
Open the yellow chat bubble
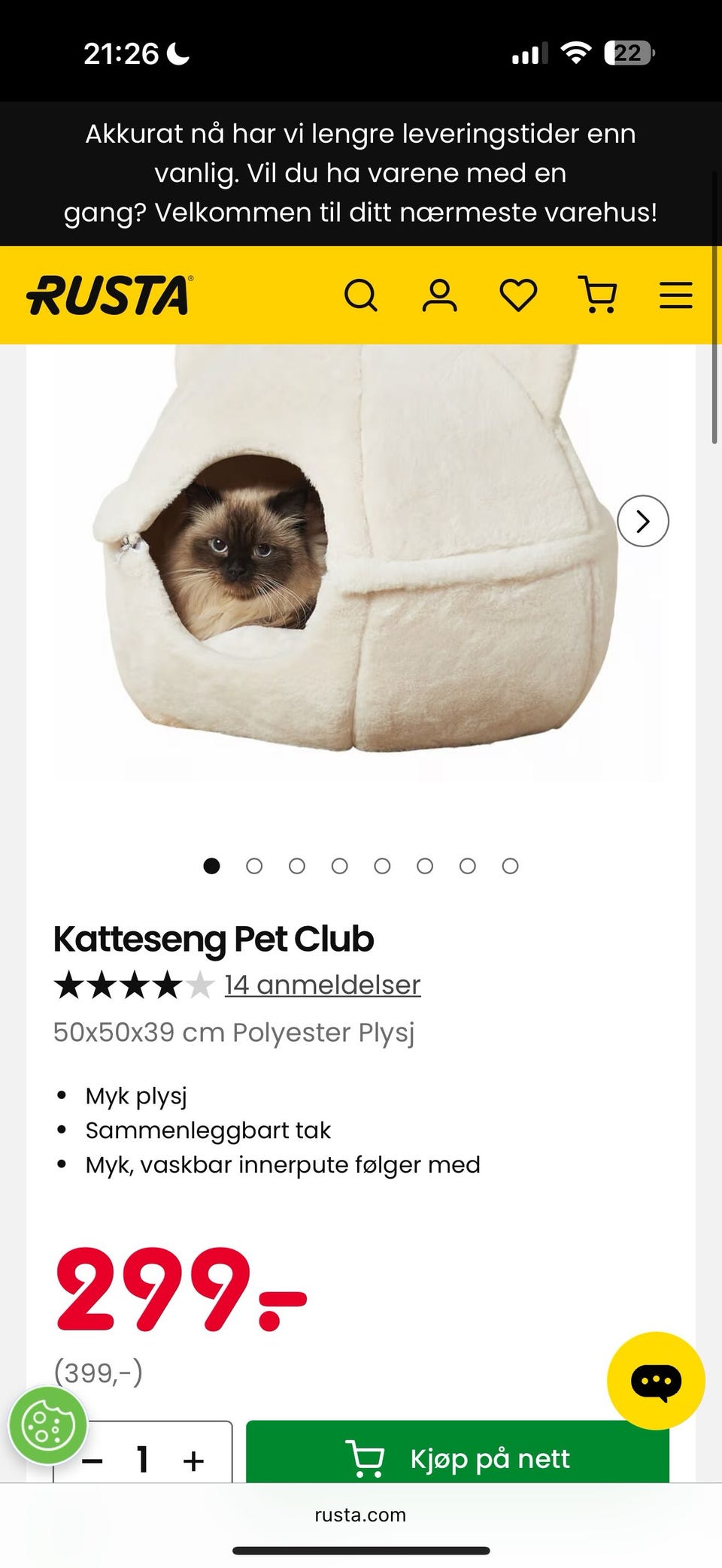tap(656, 1381)
